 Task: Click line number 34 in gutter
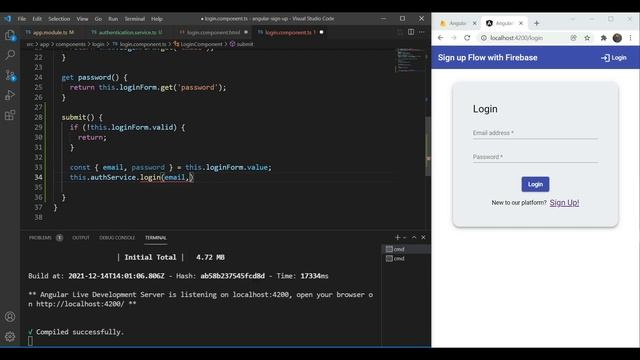click(x=38, y=177)
